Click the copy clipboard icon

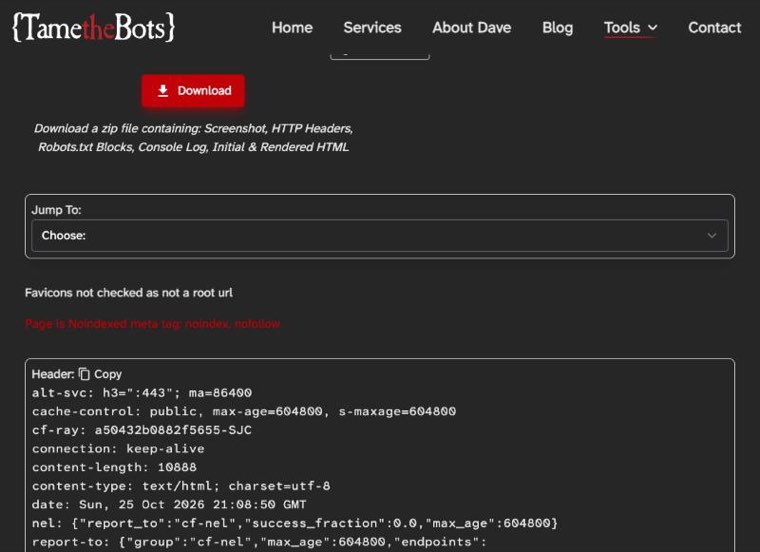(x=84, y=374)
